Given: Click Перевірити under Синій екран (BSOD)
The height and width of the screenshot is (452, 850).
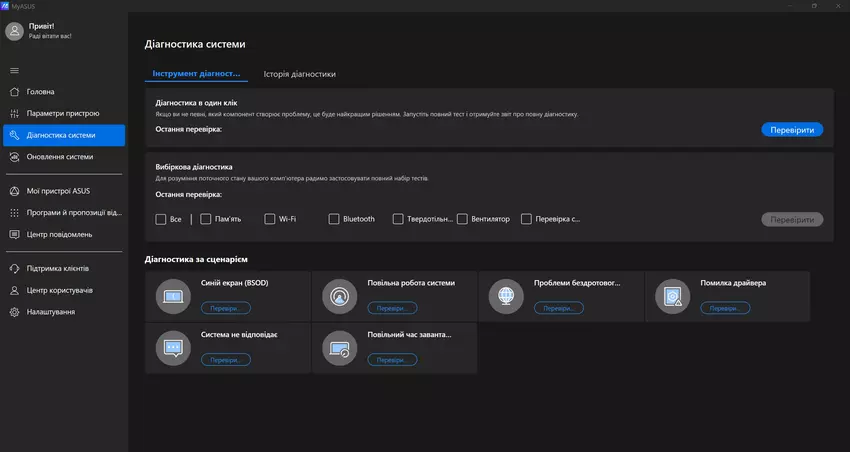Looking at the screenshot, I should (x=225, y=308).
